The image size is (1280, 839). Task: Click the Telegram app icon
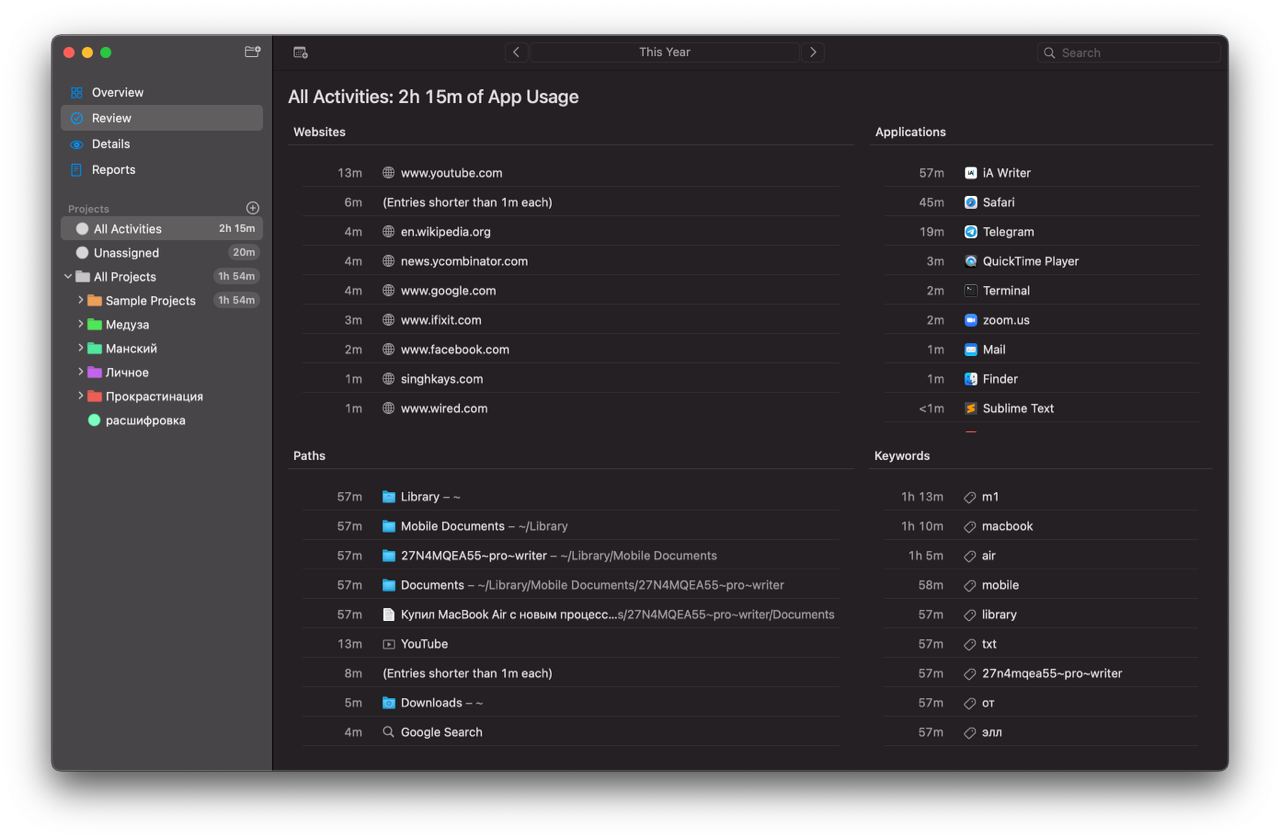point(970,232)
